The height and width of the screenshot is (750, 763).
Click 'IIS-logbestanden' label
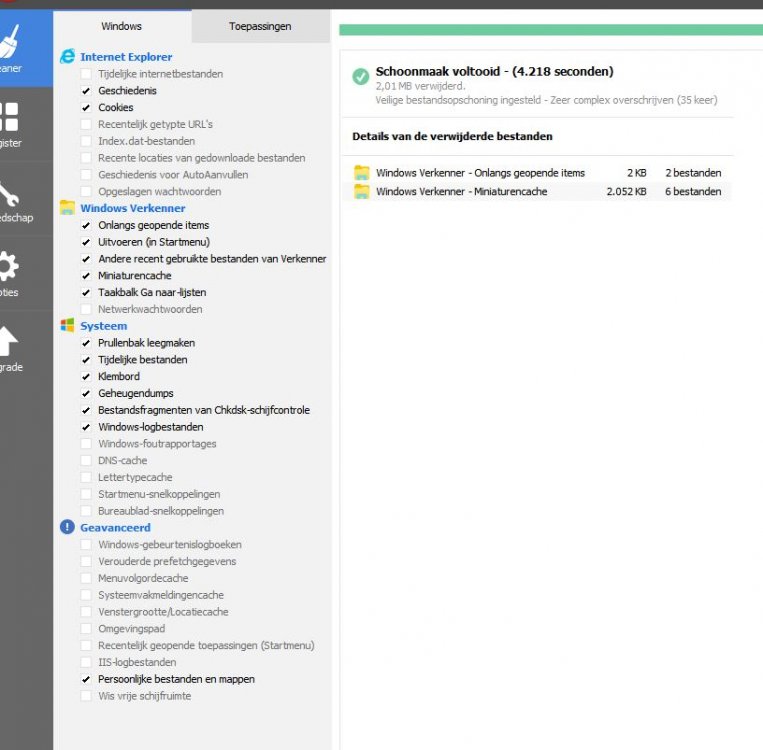[137, 662]
